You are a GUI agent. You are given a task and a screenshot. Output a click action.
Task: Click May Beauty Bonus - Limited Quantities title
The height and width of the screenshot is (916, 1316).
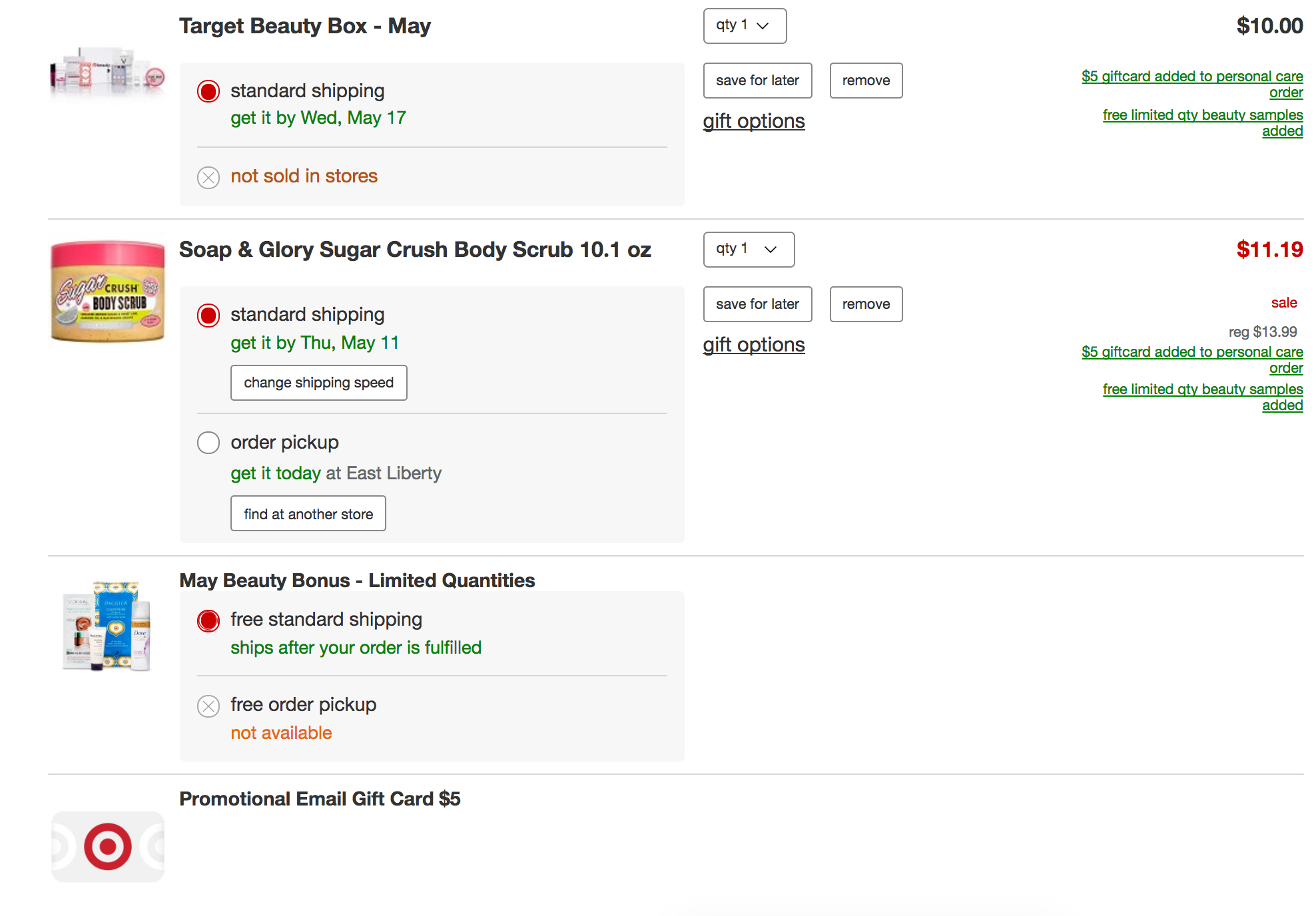point(357,580)
